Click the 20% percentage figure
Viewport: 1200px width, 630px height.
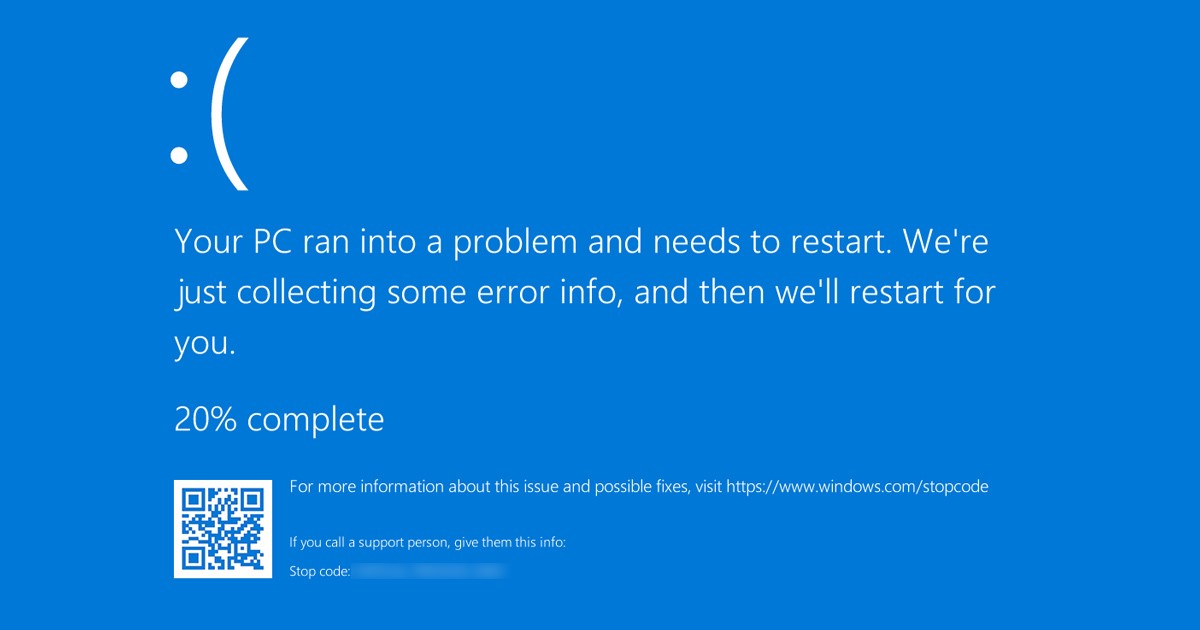coord(206,419)
